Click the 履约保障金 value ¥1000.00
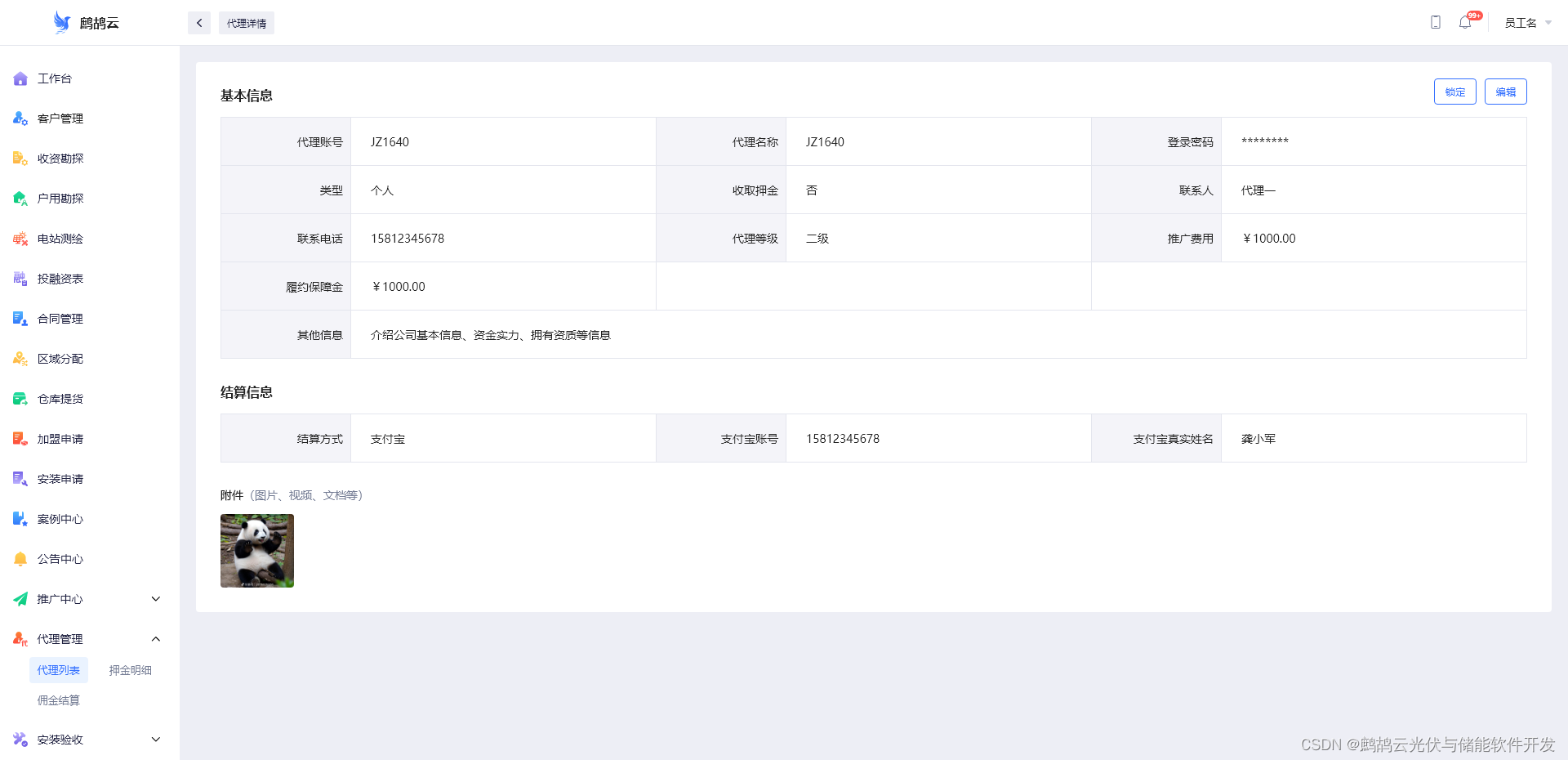The image size is (1568, 760). [x=399, y=287]
